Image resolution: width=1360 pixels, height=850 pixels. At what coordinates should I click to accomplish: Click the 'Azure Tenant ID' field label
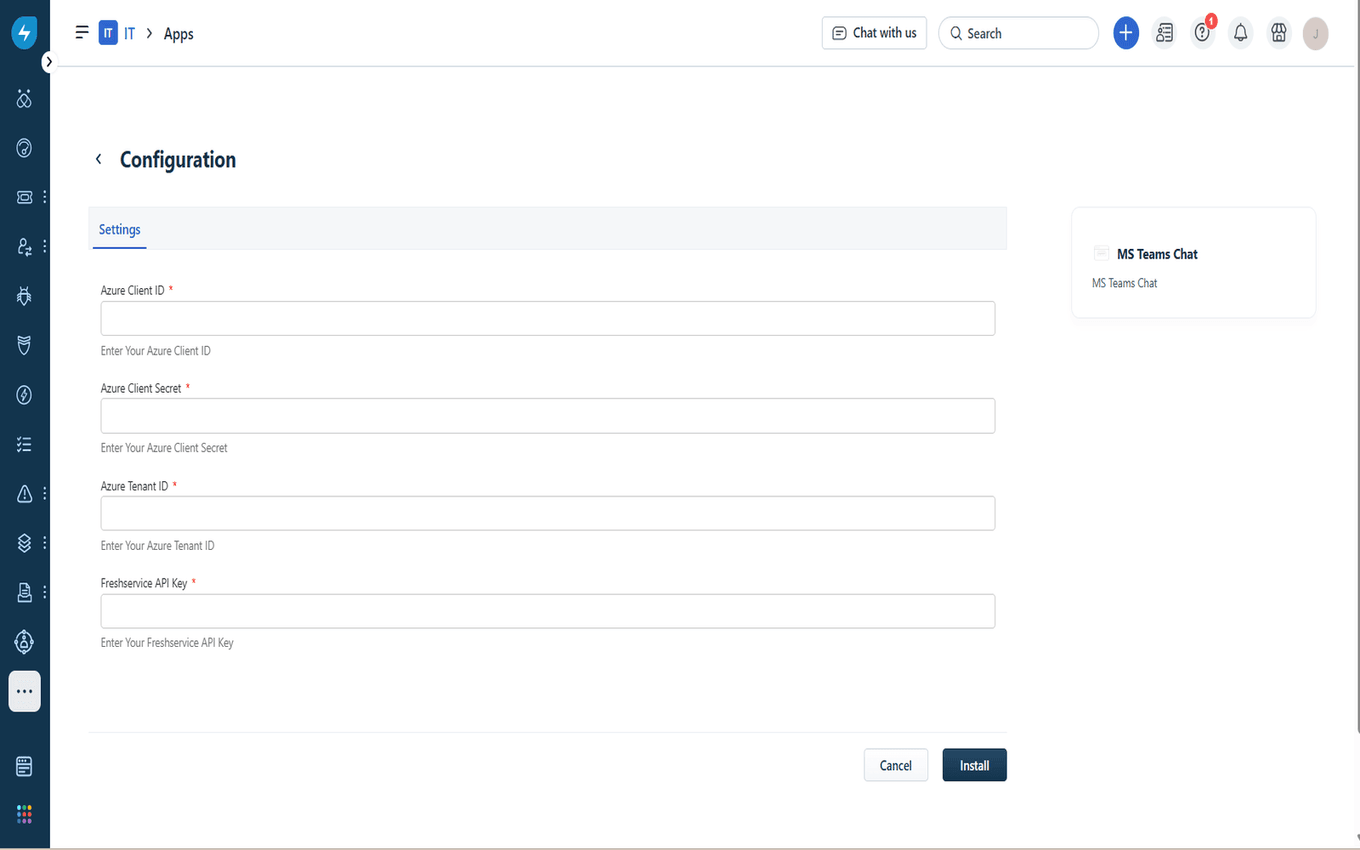click(x=135, y=486)
